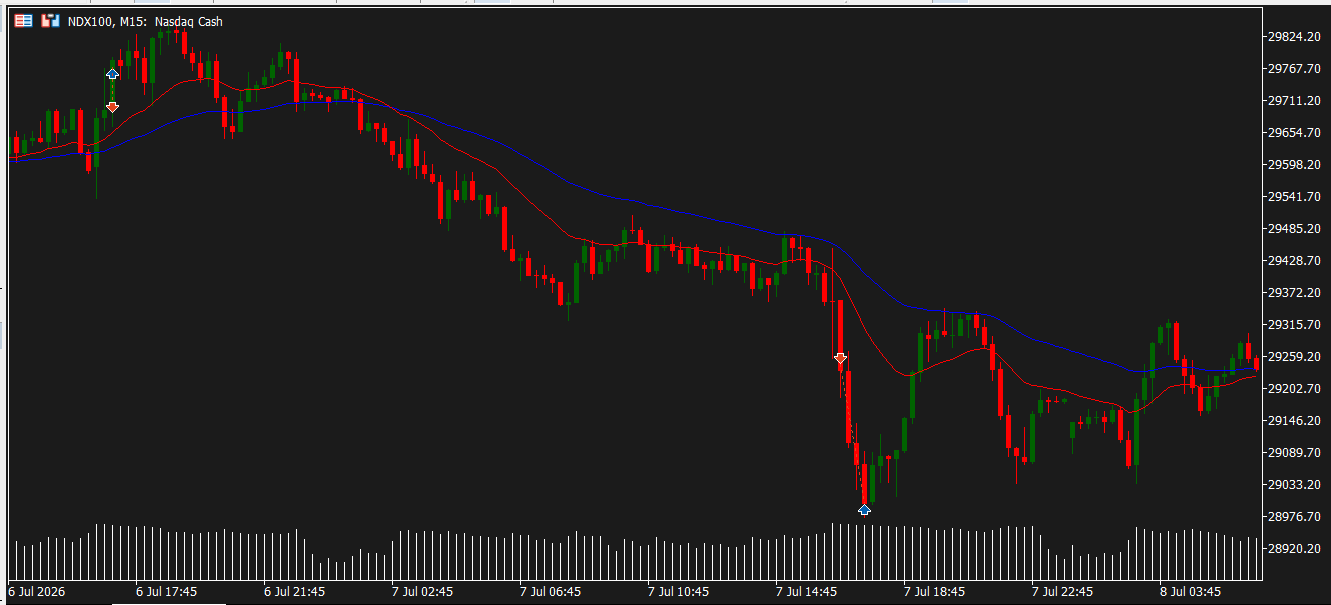Select the red sell arrow on 6 Jul

(112, 106)
